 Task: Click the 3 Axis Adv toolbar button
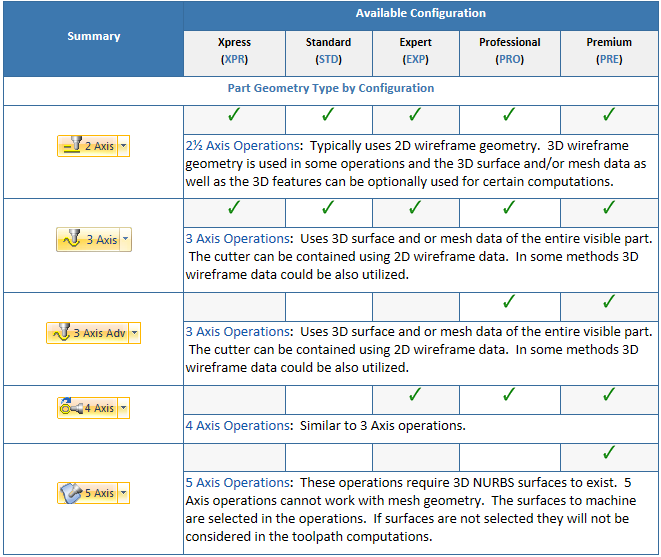87,333
